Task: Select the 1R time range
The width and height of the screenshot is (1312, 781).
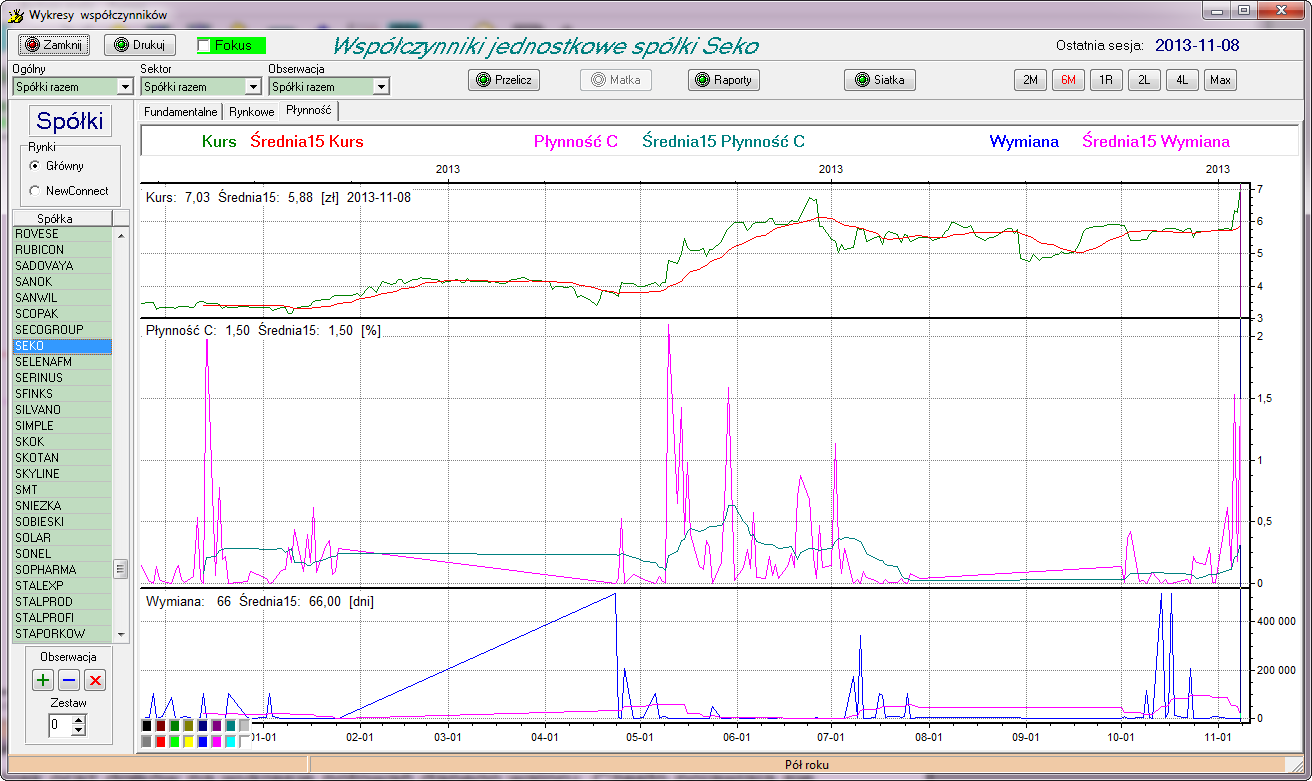Action: tap(1106, 80)
